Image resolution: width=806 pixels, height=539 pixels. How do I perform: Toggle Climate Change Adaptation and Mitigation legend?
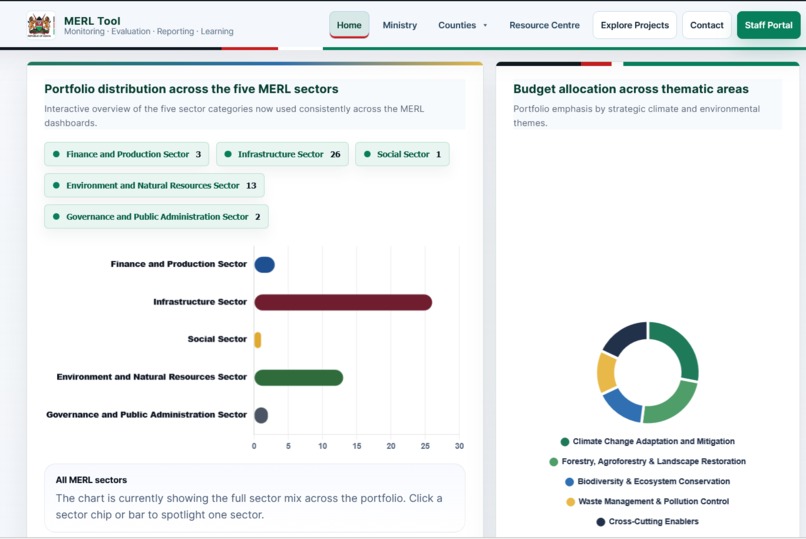tap(648, 441)
